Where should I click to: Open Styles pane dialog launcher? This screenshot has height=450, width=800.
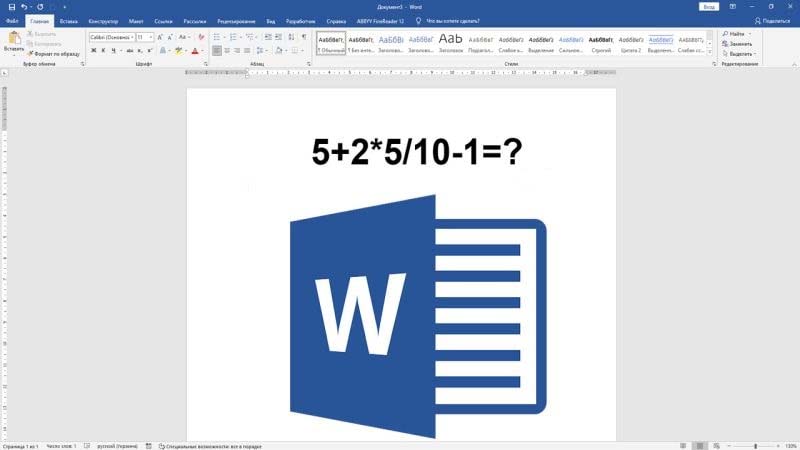714,64
